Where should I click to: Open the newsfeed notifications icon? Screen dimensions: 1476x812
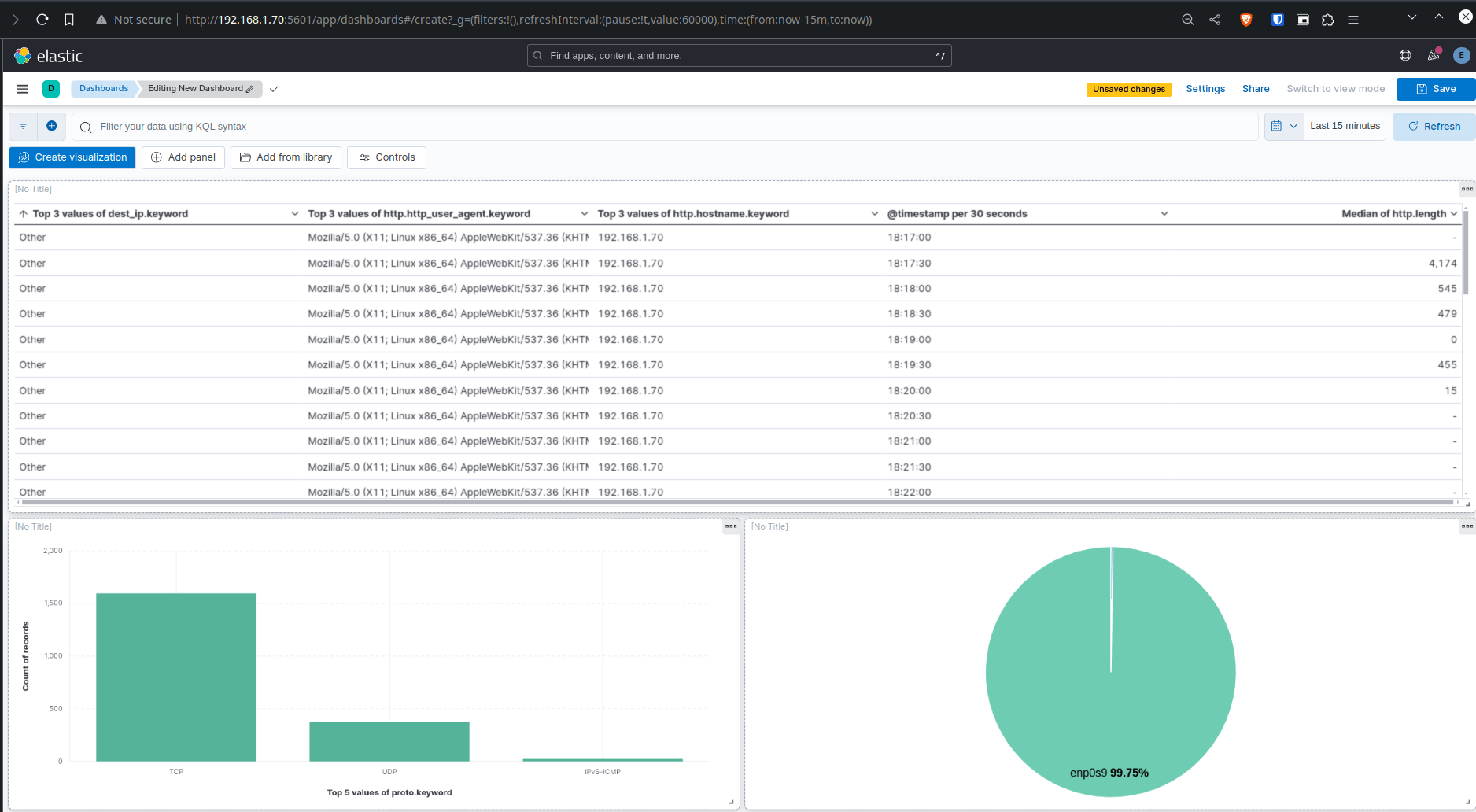pos(1434,55)
